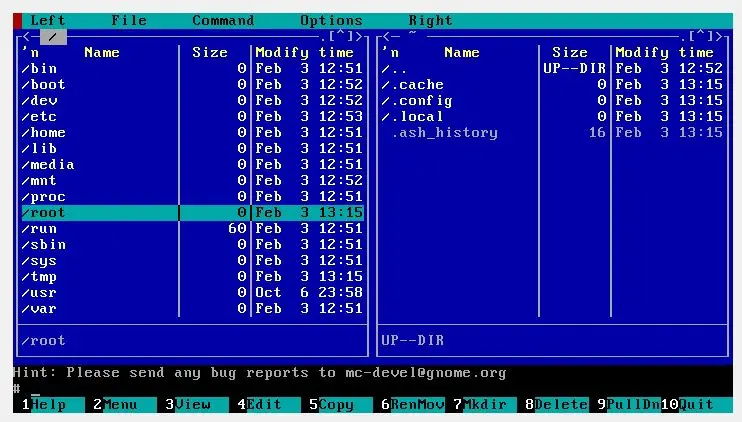Image resolution: width=742 pixels, height=422 pixels.
Task: Click the left panel 'n sort indicator
Action: 30,52
